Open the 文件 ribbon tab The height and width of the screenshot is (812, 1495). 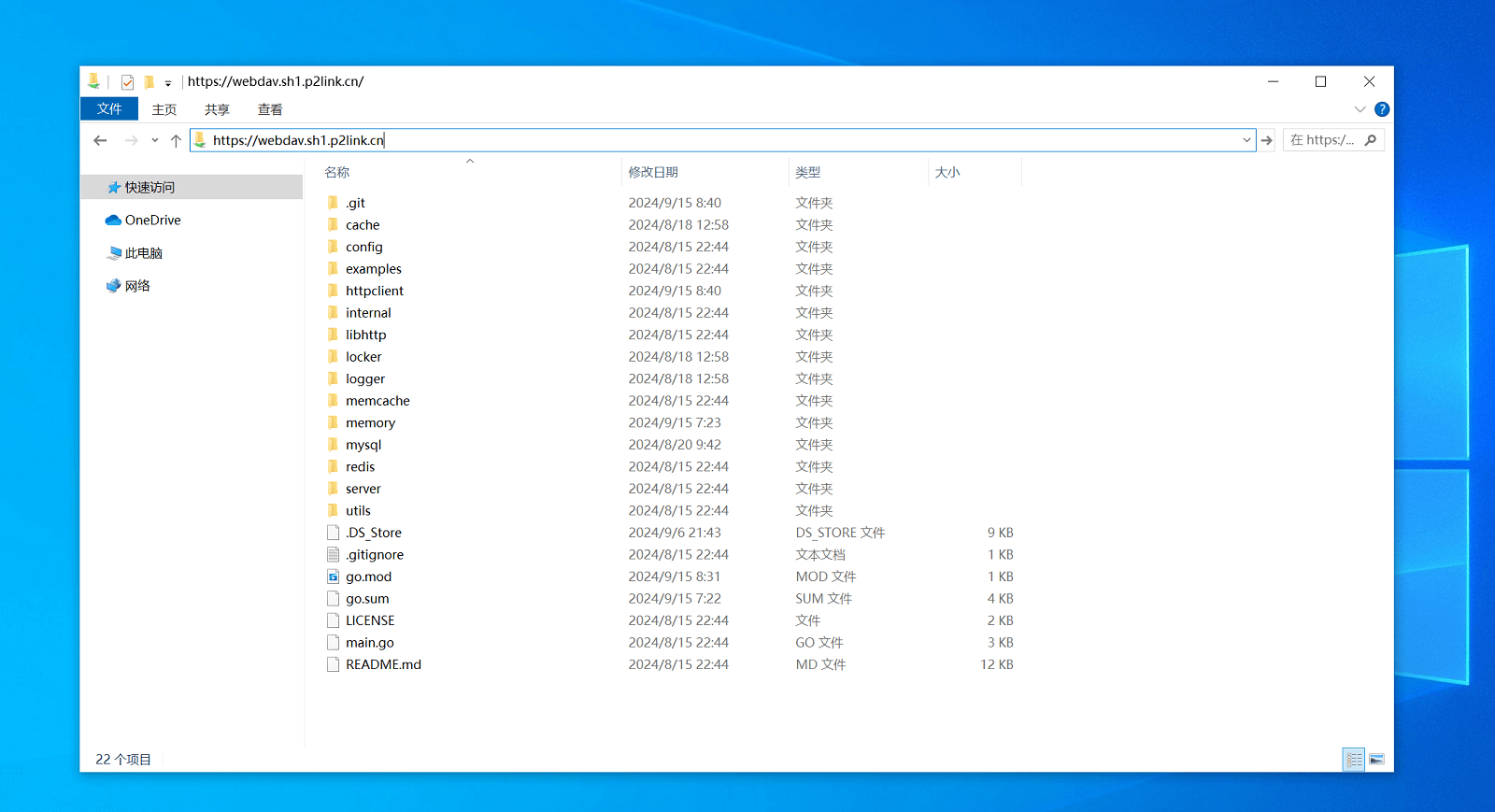109,109
